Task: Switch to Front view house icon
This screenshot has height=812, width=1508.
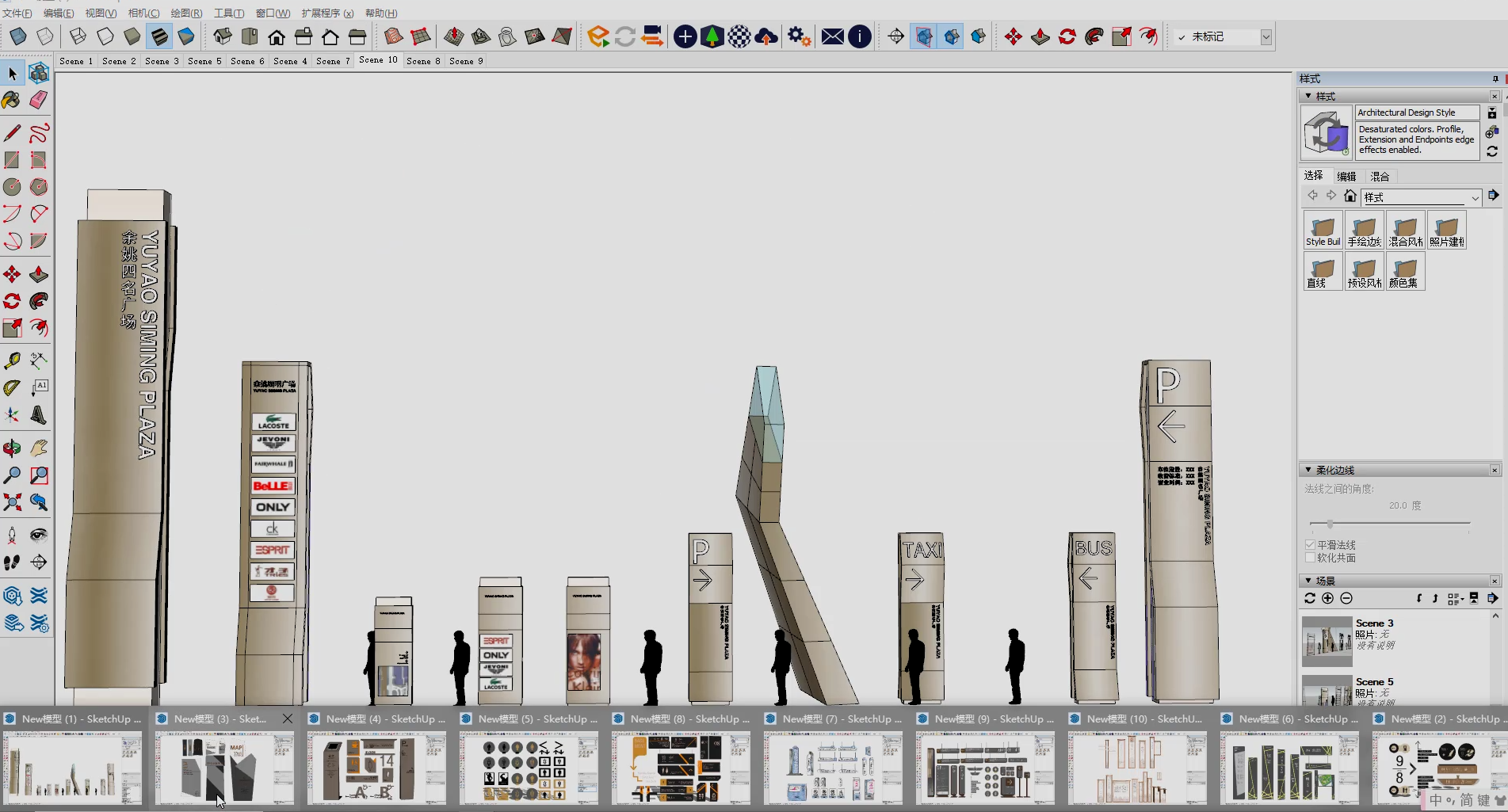Action: pos(277,36)
